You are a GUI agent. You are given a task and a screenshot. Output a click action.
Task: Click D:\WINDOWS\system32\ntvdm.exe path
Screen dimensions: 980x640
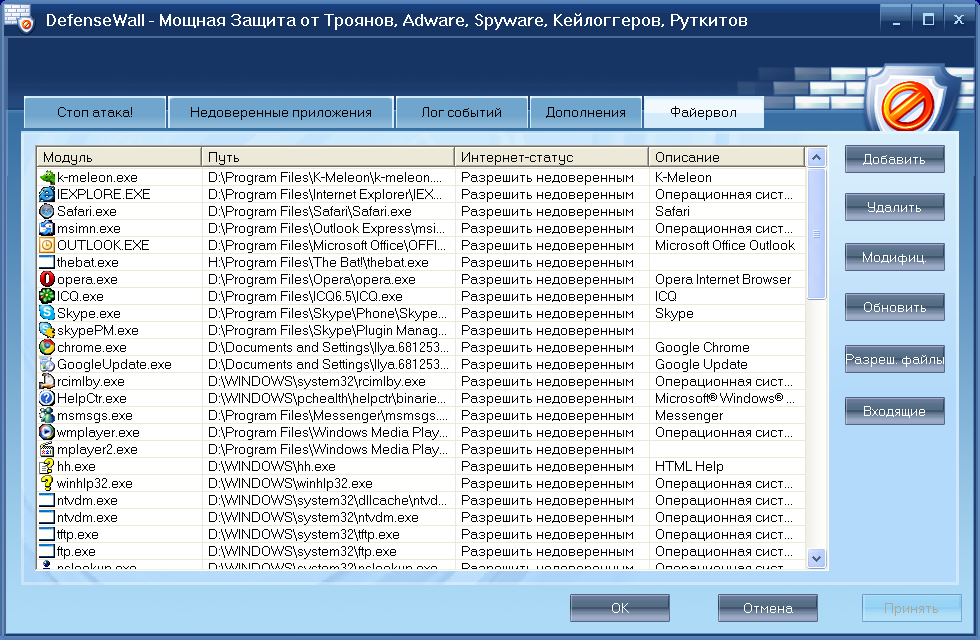point(313,518)
